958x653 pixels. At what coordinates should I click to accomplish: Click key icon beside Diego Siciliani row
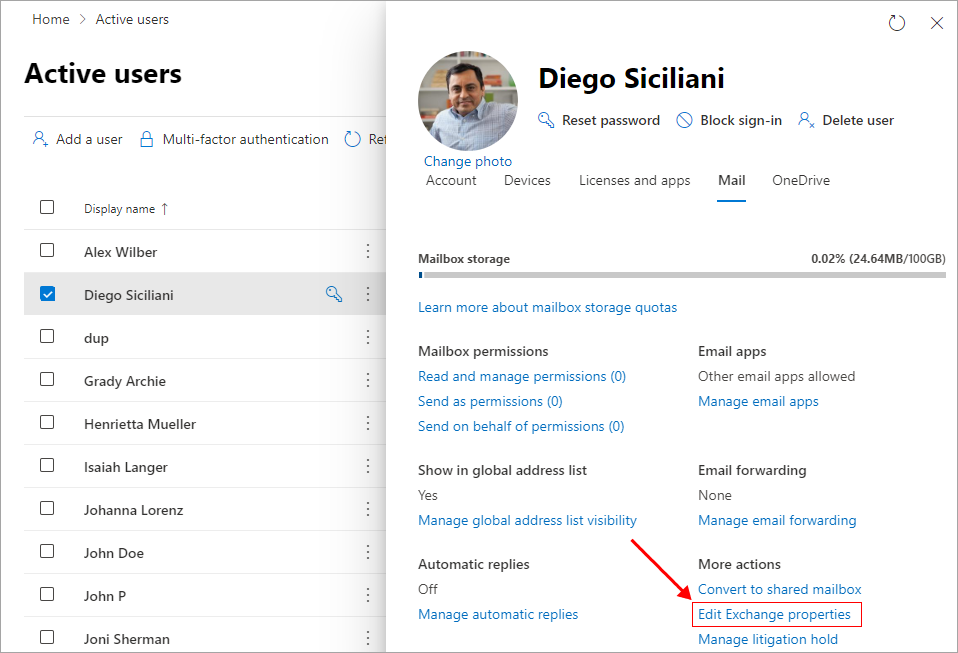(x=334, y=294)
